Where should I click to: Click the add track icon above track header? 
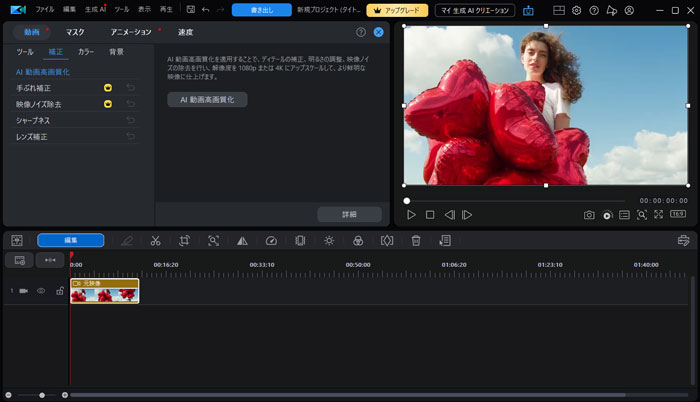point(19,260)
